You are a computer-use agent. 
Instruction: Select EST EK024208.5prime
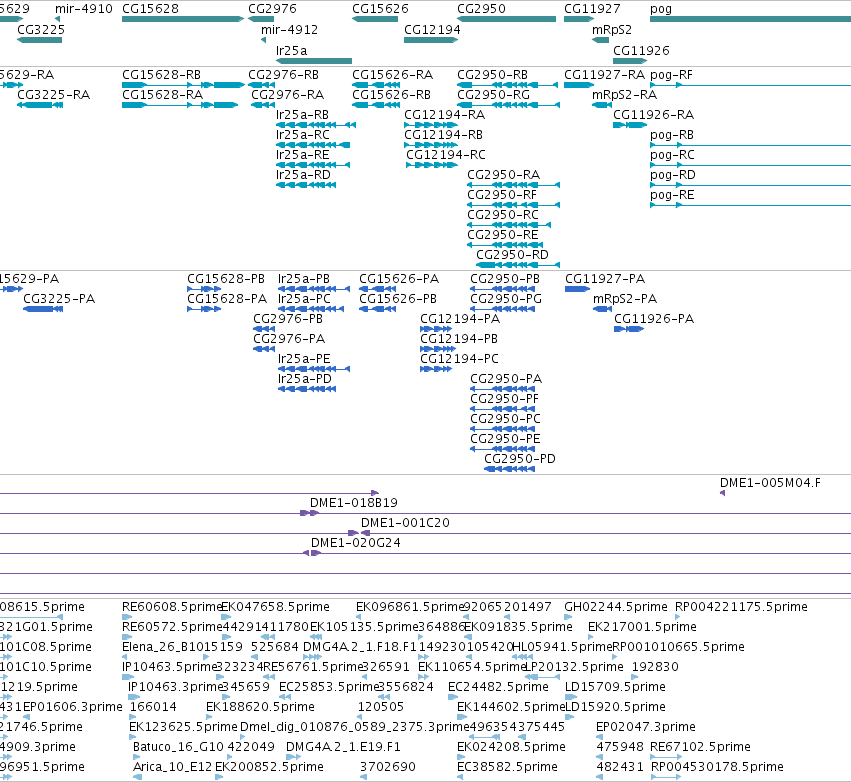click(511, 747)
